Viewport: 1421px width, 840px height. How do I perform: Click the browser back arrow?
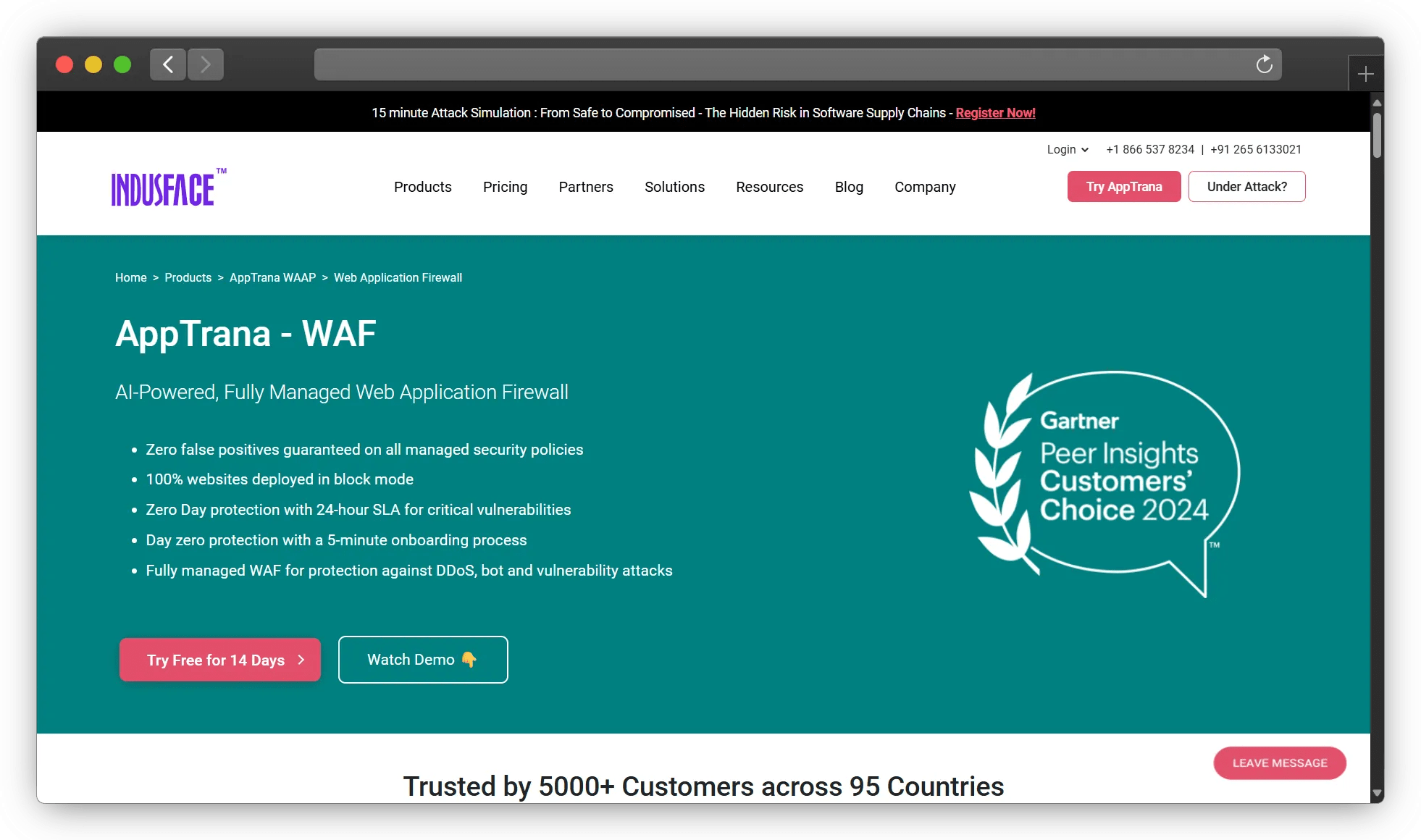coord(168,64)
